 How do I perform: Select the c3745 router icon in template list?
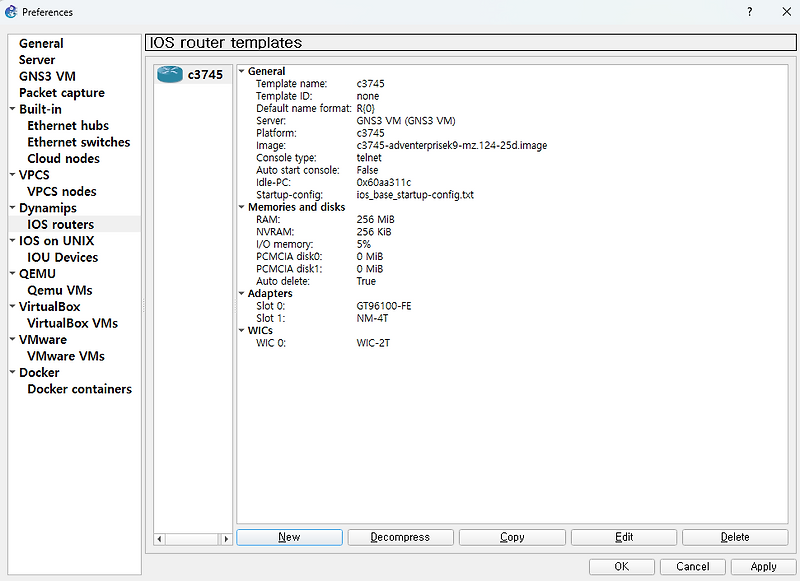(x=169, y=72)
